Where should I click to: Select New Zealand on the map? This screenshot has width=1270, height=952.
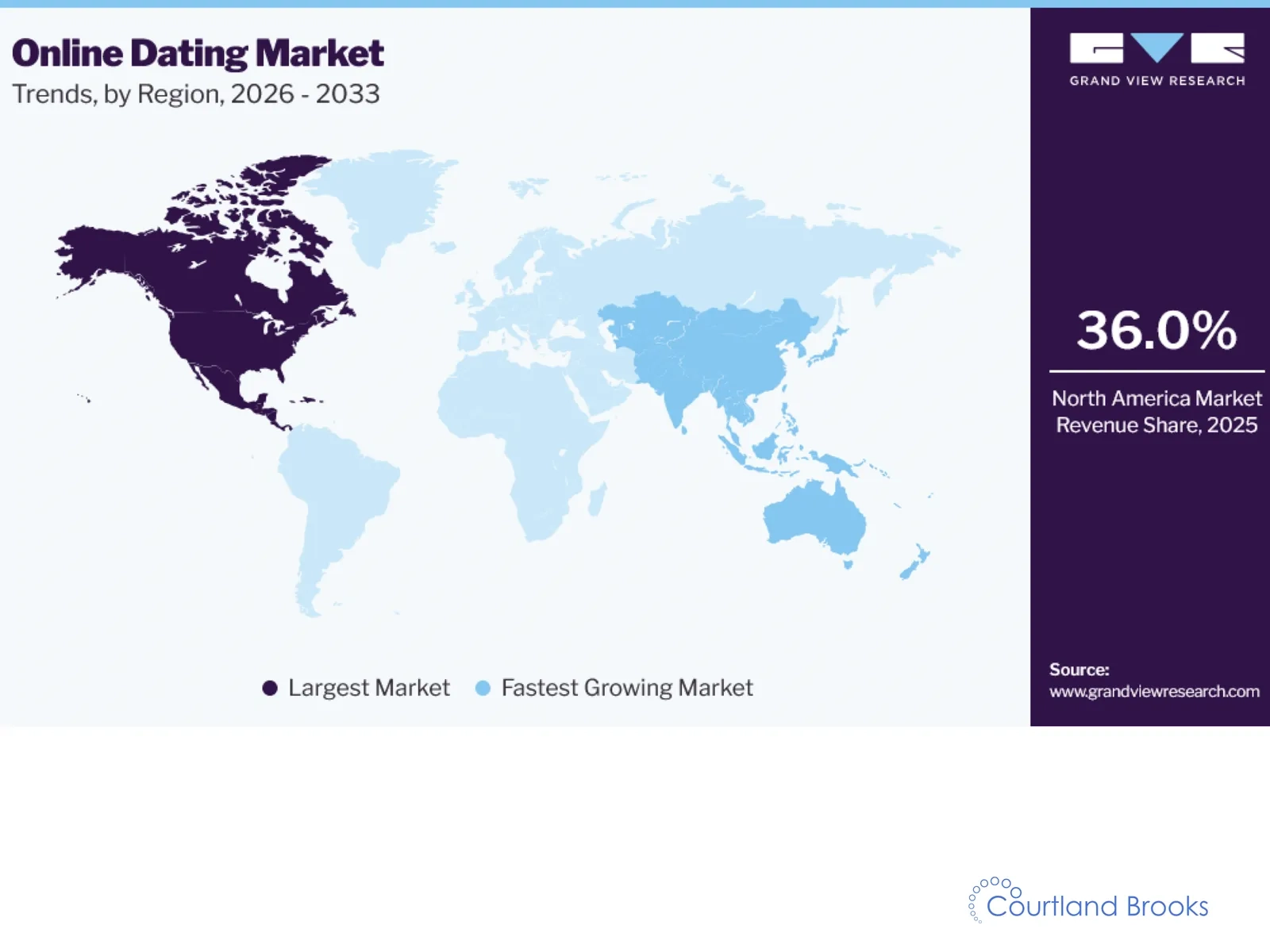click(915, 562)
